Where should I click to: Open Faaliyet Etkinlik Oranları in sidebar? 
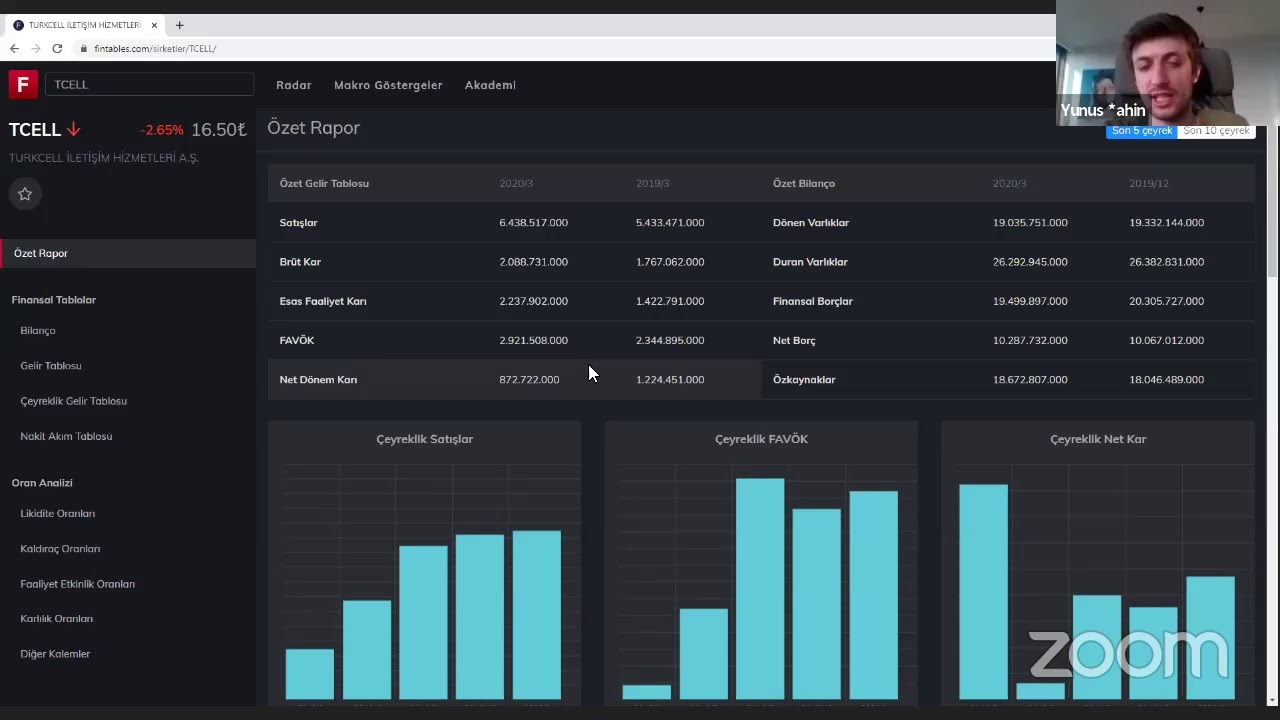click(78, 584)
